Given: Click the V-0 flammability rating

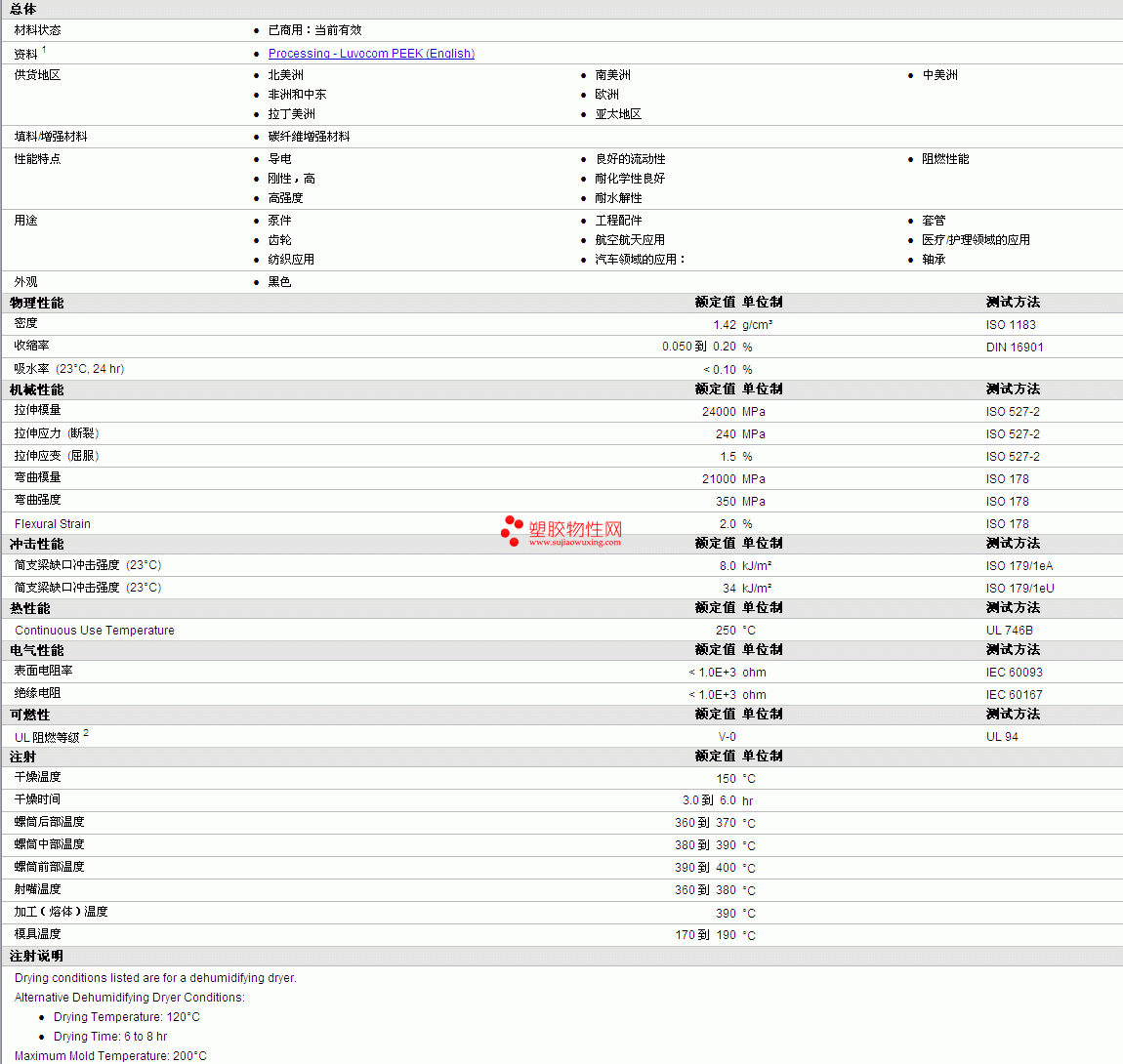Looking at the screenshot, I should pyautogui.click(x=727, y=737).
